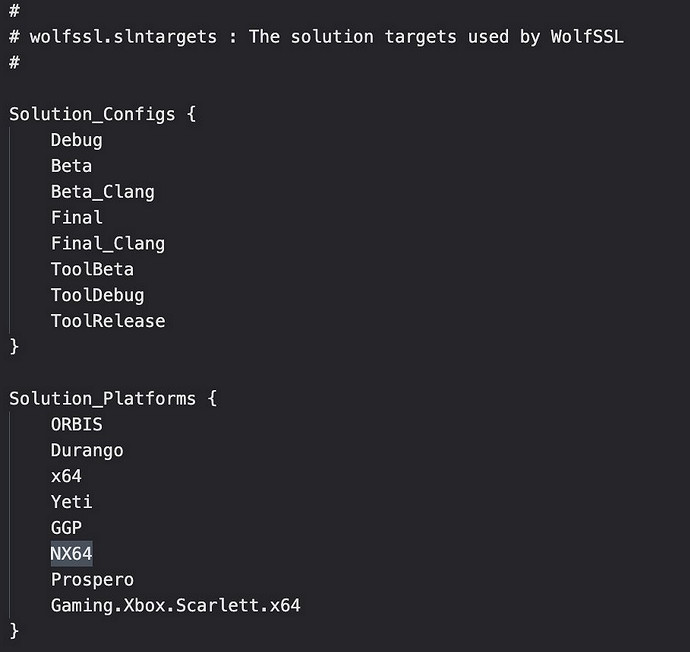
Task: Click the Solution_Platforms block header
Action: tap(102, 399)
